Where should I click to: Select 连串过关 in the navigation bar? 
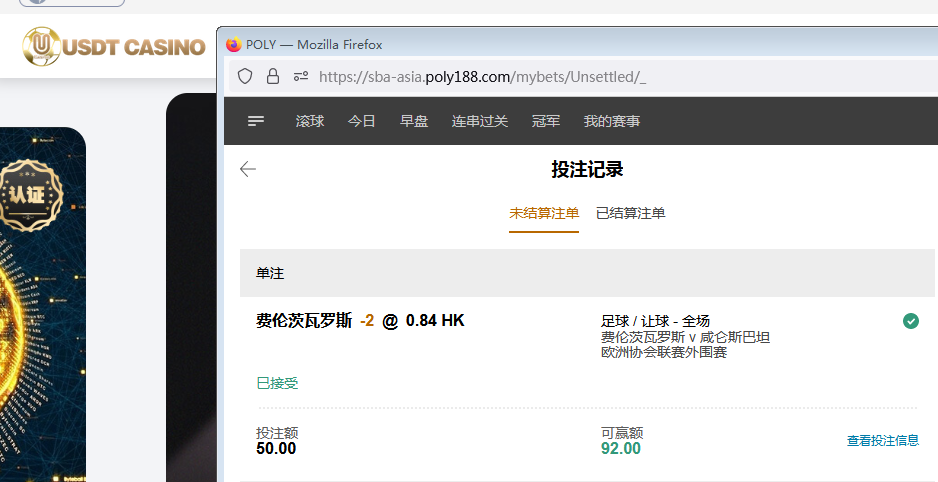(x=480, y=121)
